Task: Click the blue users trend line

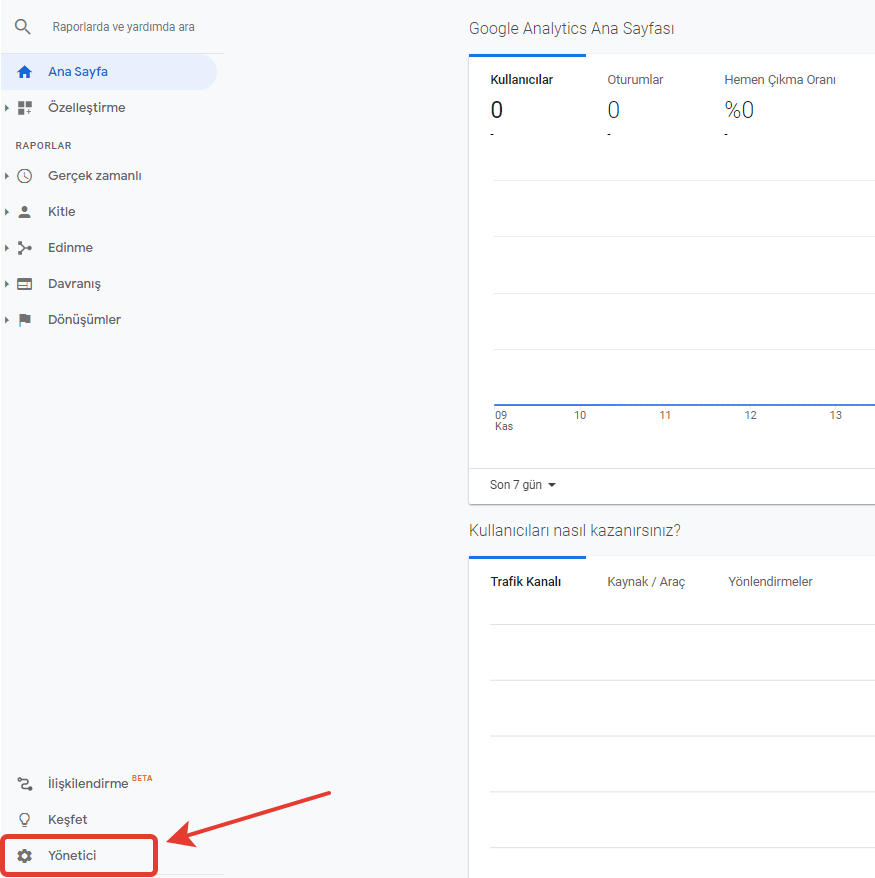Action: click(x=684, y=404)
